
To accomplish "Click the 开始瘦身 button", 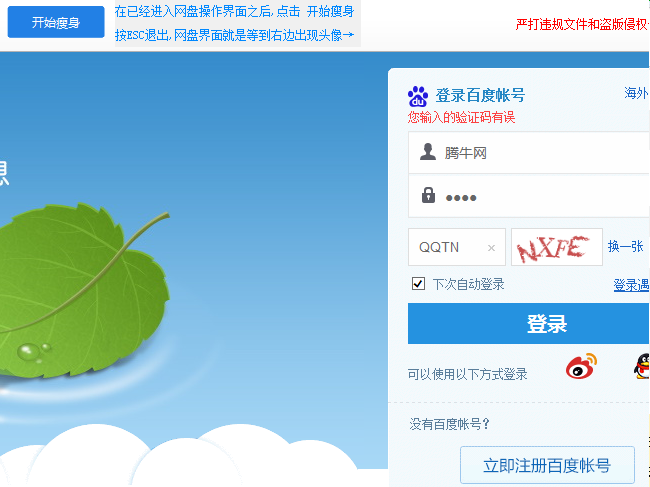I will tap(56, 22).
